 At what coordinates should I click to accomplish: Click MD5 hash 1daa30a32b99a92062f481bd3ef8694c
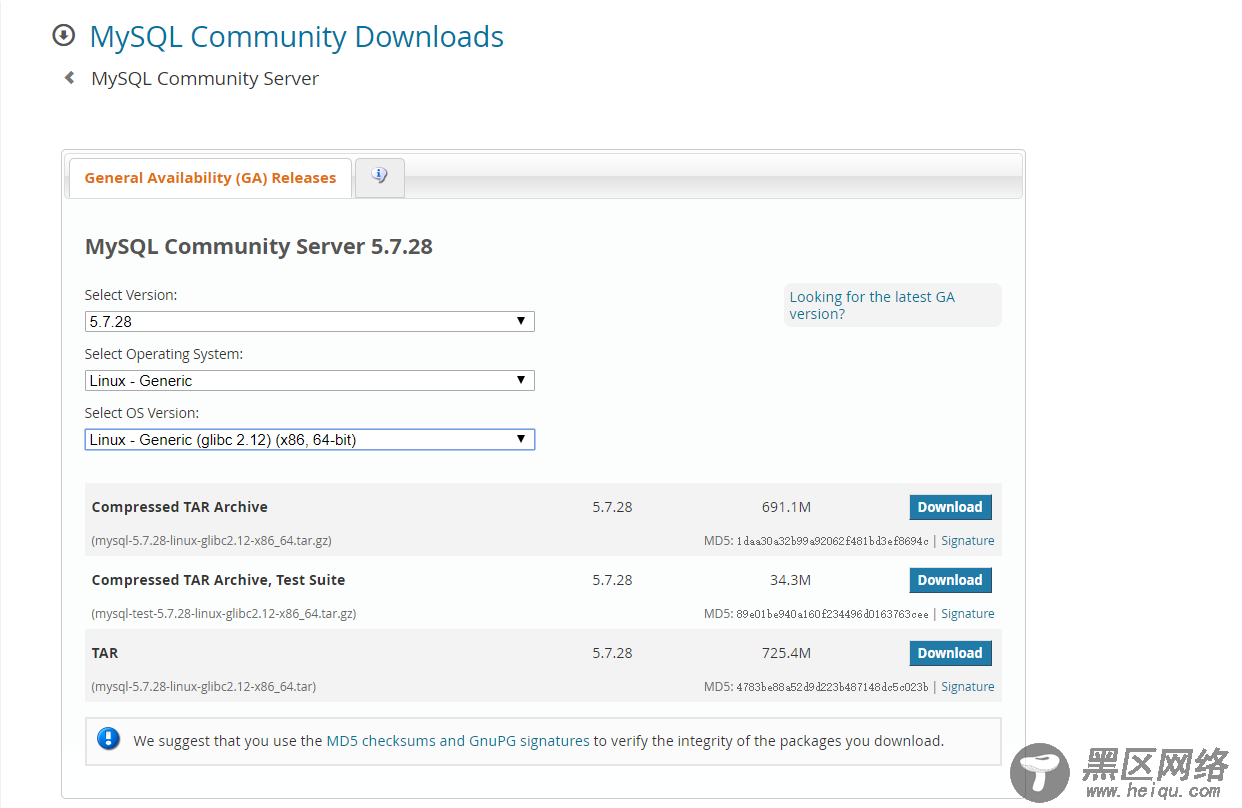point(832,541)
